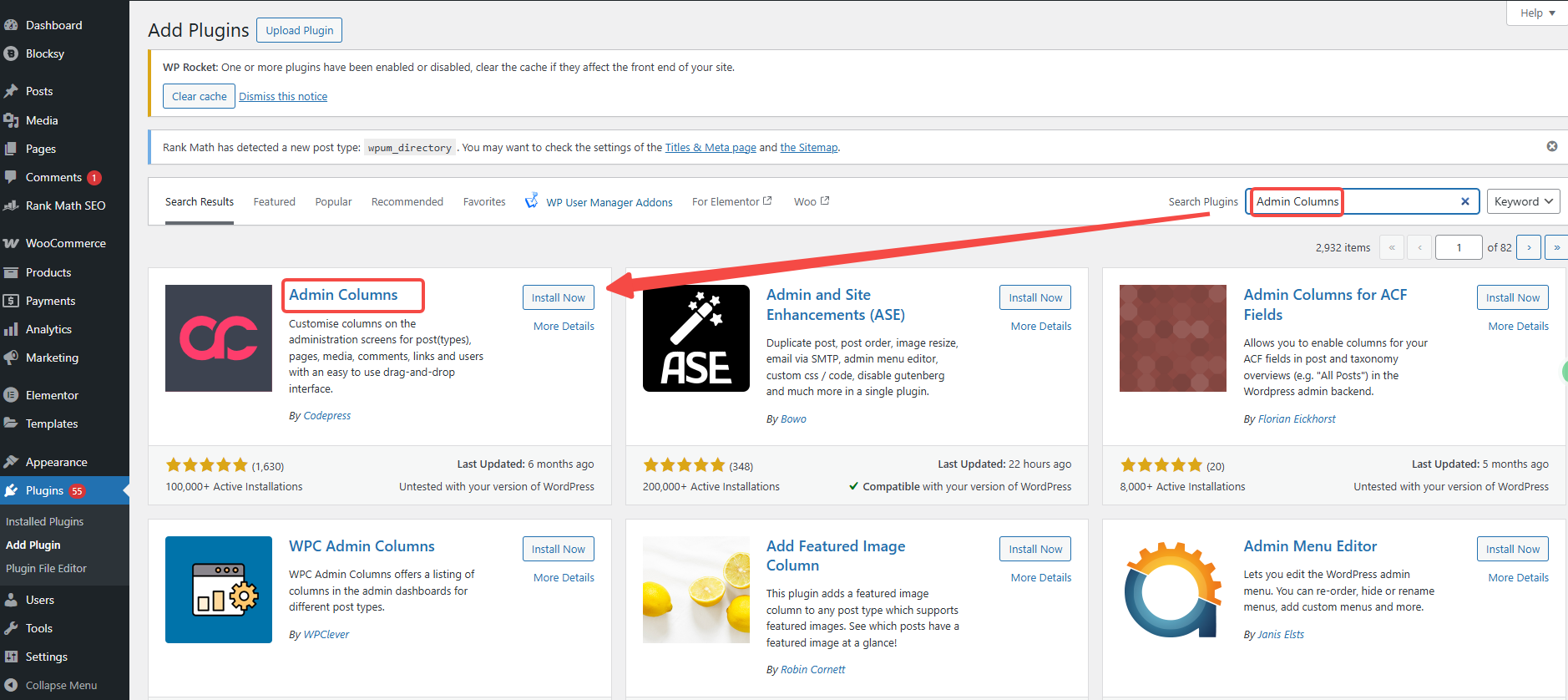Go to the next results page
This screenshot has width=1568, height=700.
[x=1528, y=247]
